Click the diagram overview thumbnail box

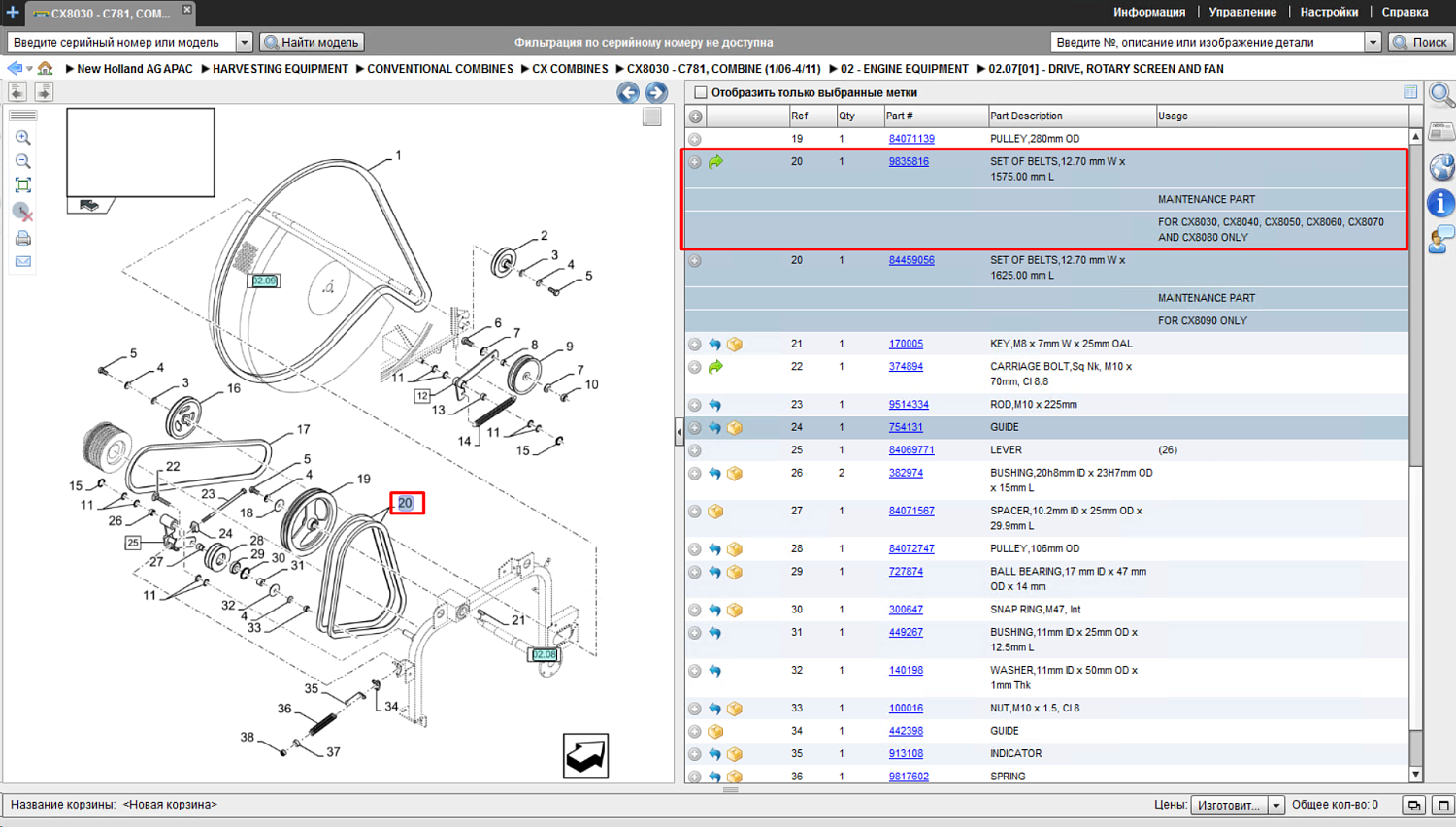tap(141, 152)
